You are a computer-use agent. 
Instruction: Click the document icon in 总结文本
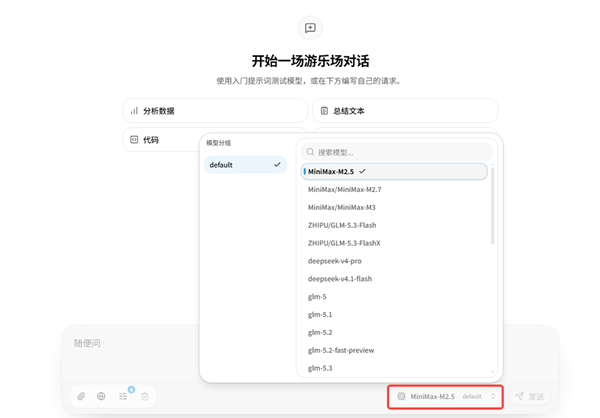(x=324, y=111)
